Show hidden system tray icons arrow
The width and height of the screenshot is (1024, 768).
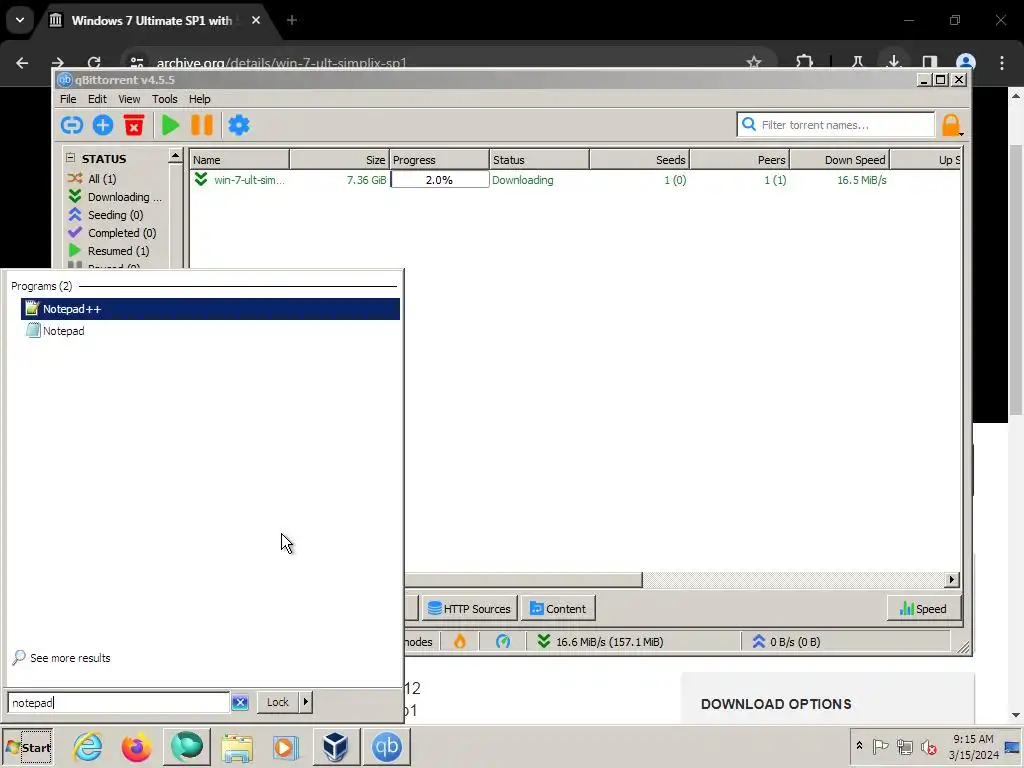pyautogui.click(x=859, y=746)
